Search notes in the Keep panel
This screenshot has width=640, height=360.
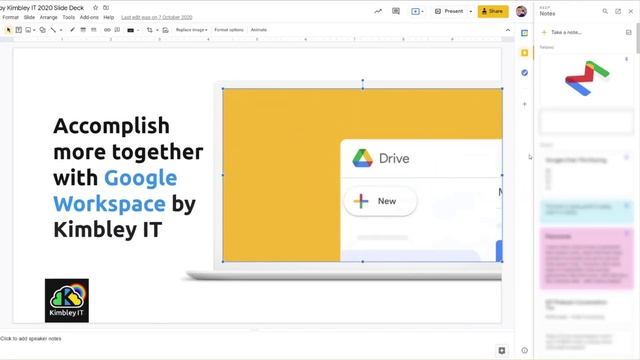(x=605, y=11)
